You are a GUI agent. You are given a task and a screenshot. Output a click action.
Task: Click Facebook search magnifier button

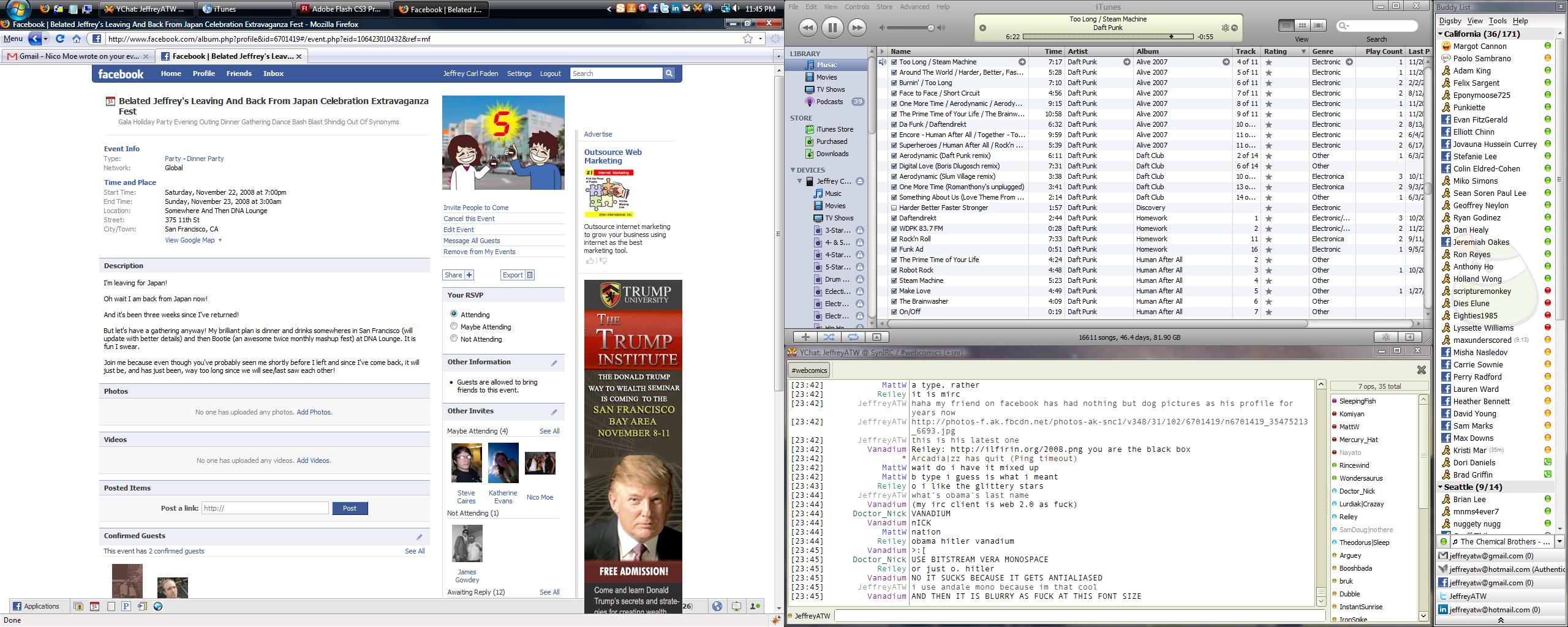point(669,73)
